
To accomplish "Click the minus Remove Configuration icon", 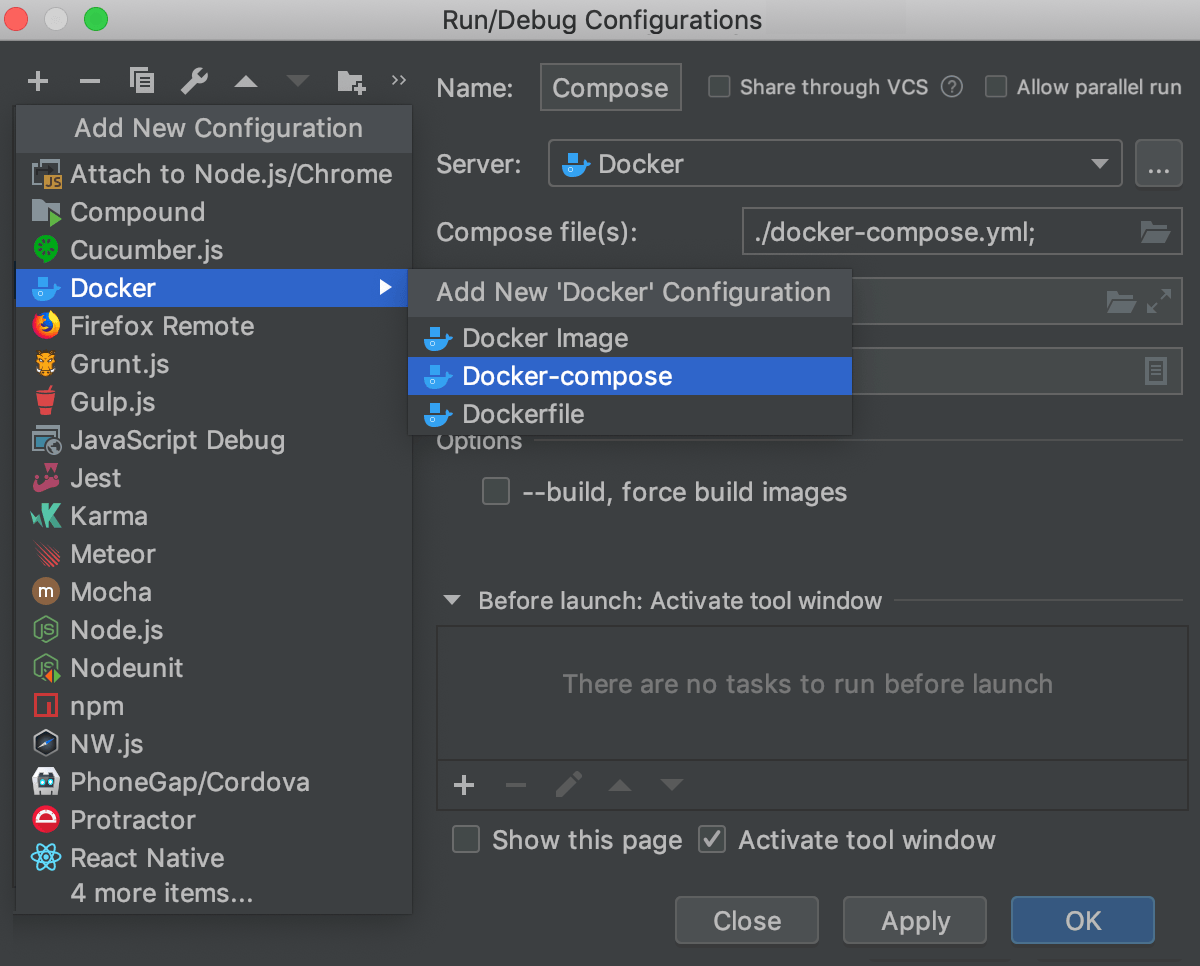I will [90, 81].
